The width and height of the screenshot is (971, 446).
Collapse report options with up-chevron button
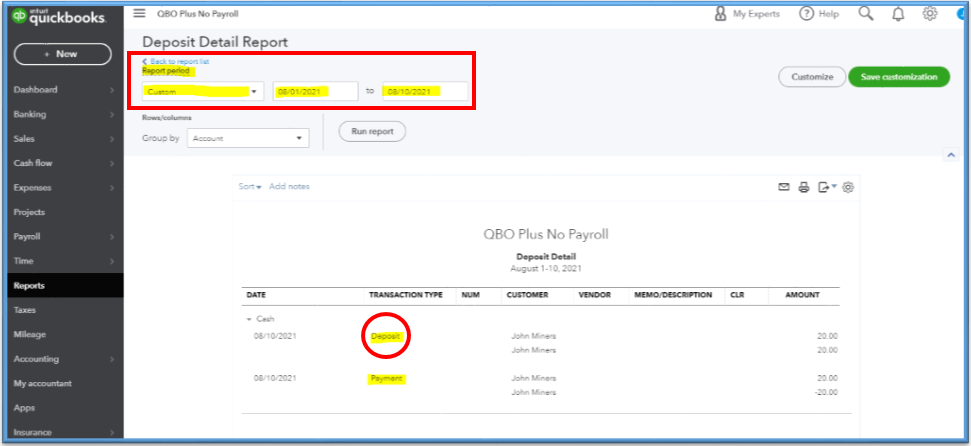[951, 155]
